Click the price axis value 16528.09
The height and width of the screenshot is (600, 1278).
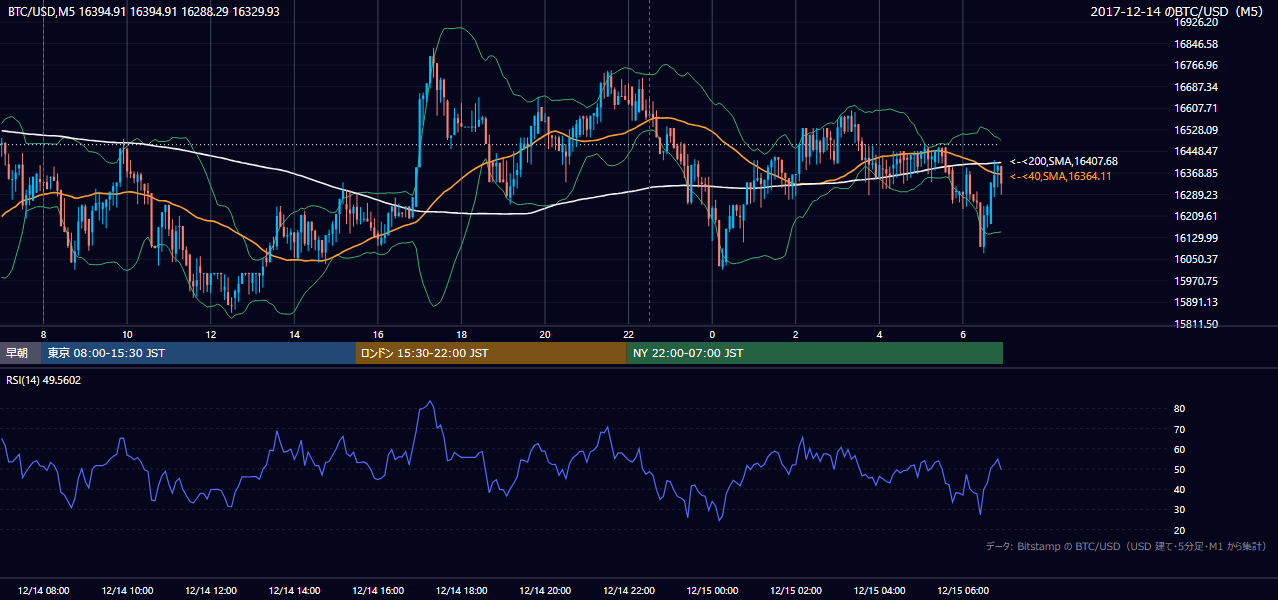coord(1195,130)
